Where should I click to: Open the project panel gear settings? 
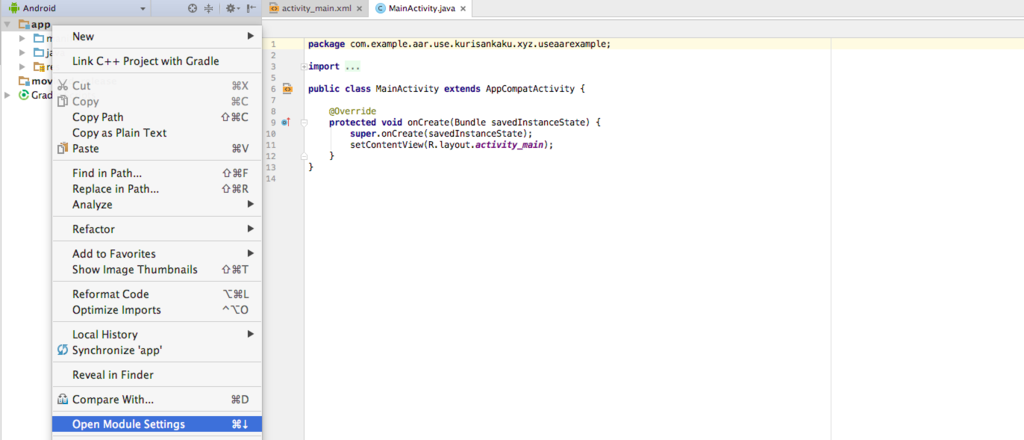tap(231, 8)
